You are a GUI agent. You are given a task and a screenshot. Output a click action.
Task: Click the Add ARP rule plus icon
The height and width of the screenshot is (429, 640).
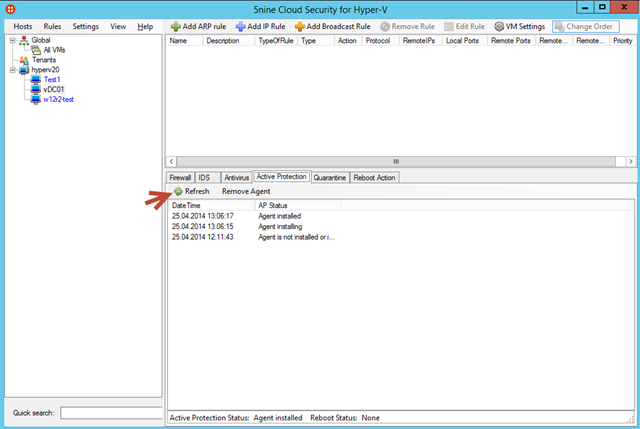click(176, 27)
